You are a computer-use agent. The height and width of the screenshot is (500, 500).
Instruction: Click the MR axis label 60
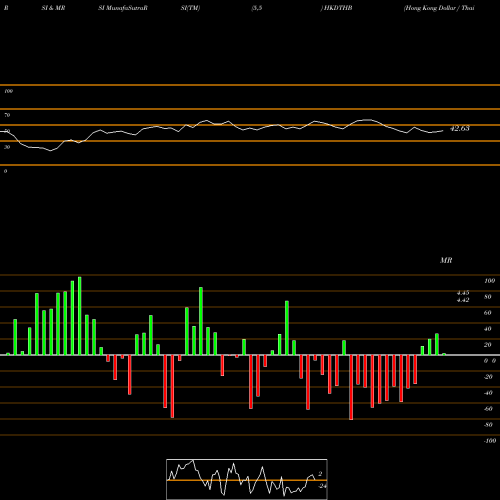coord(487,313)
